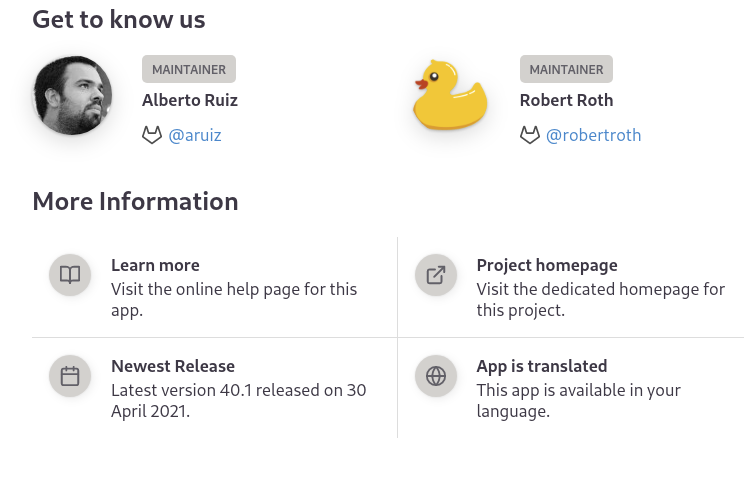The height and width of the screenshot is (479, 744).
Task: Open the Learn more help page title
Action: click(x=155, y=265)
